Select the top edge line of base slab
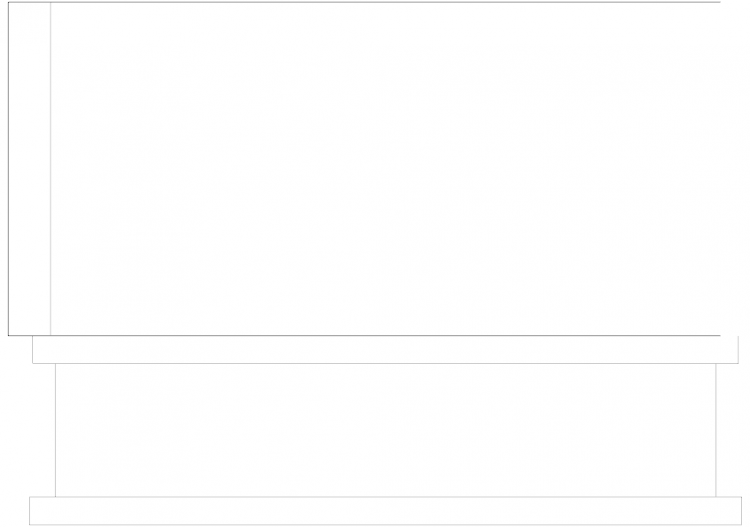Image resolution: width=750 pixels, height=527 pixels. [x=386, y=497]
